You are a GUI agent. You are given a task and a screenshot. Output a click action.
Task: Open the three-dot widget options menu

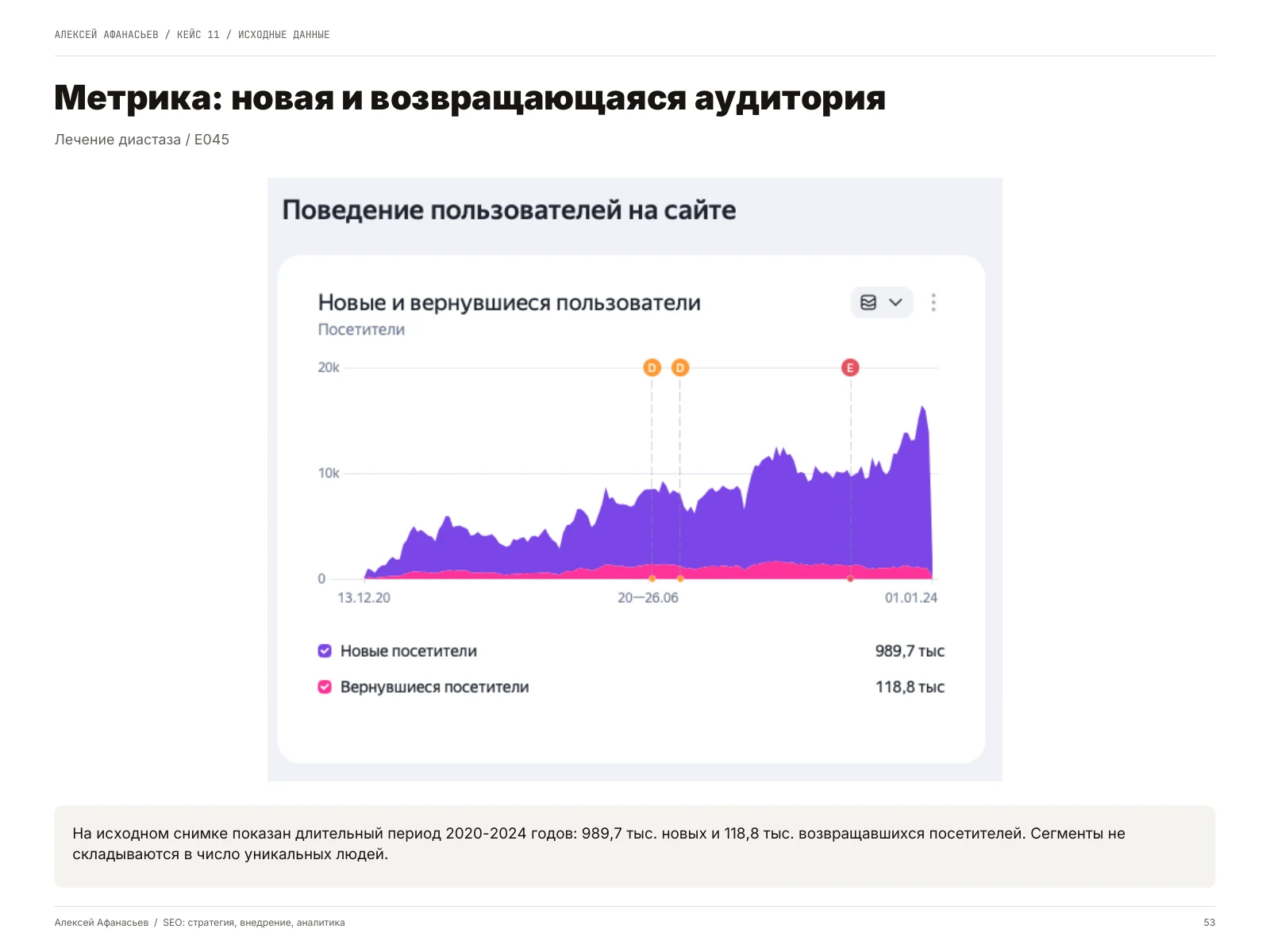pos(933,302)
